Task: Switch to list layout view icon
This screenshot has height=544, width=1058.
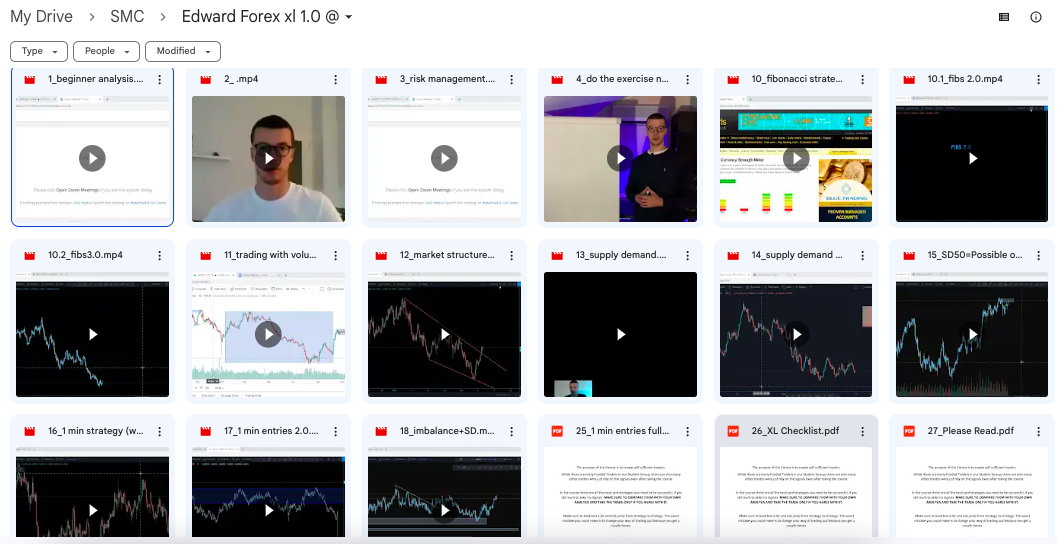Action: point(1004,17)
